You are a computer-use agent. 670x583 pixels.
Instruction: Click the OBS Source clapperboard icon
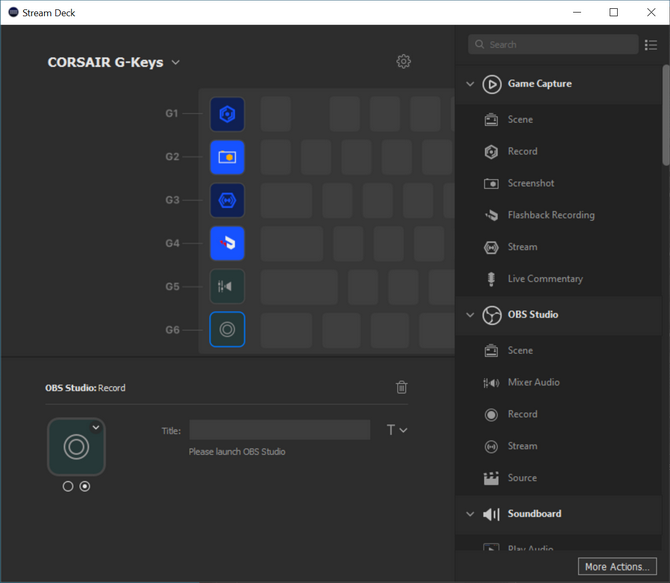[491, 478]
